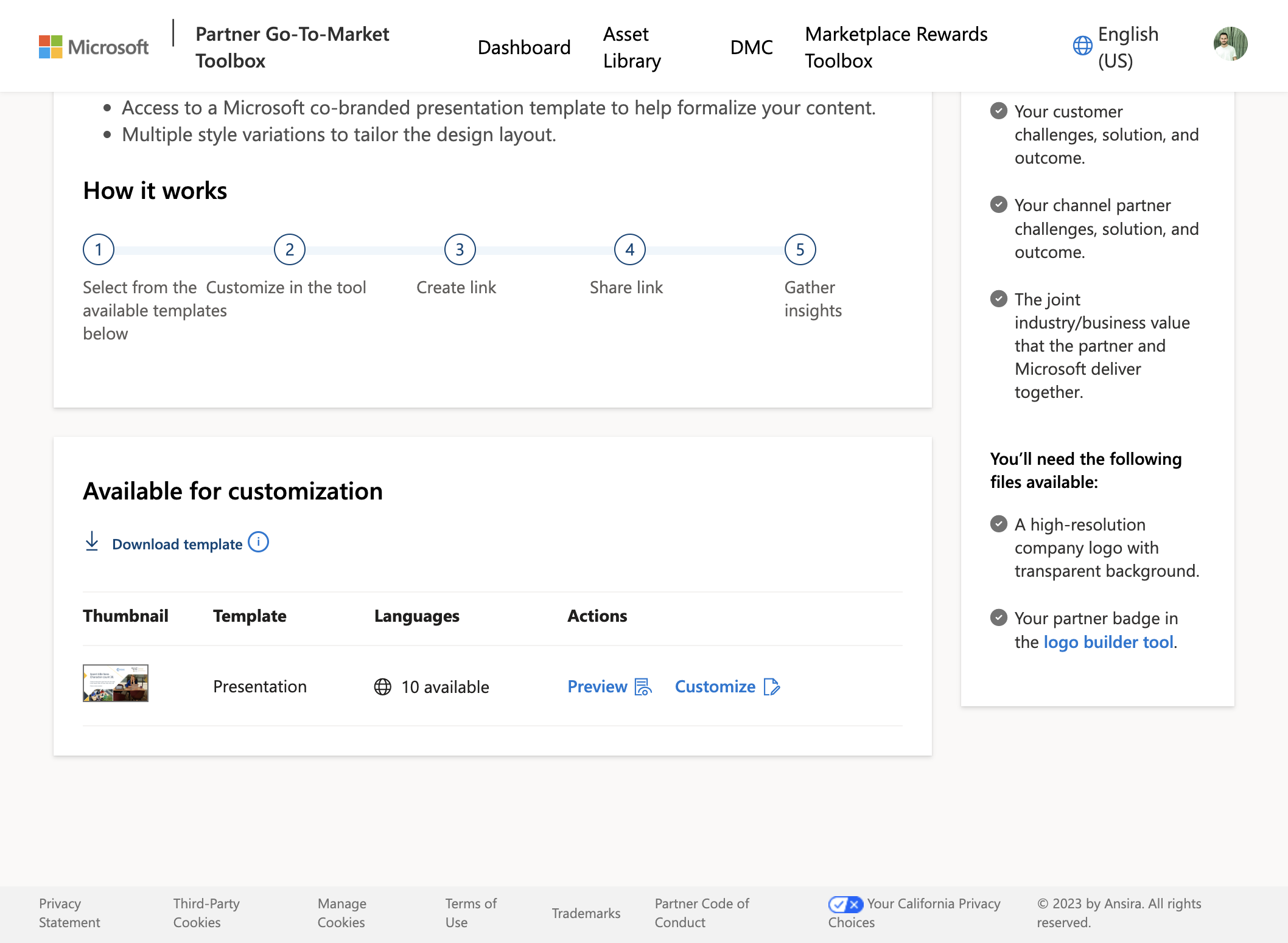Open the DMC menu item
This screenshot has width=1288, height=943.
(x=752, y=47)
